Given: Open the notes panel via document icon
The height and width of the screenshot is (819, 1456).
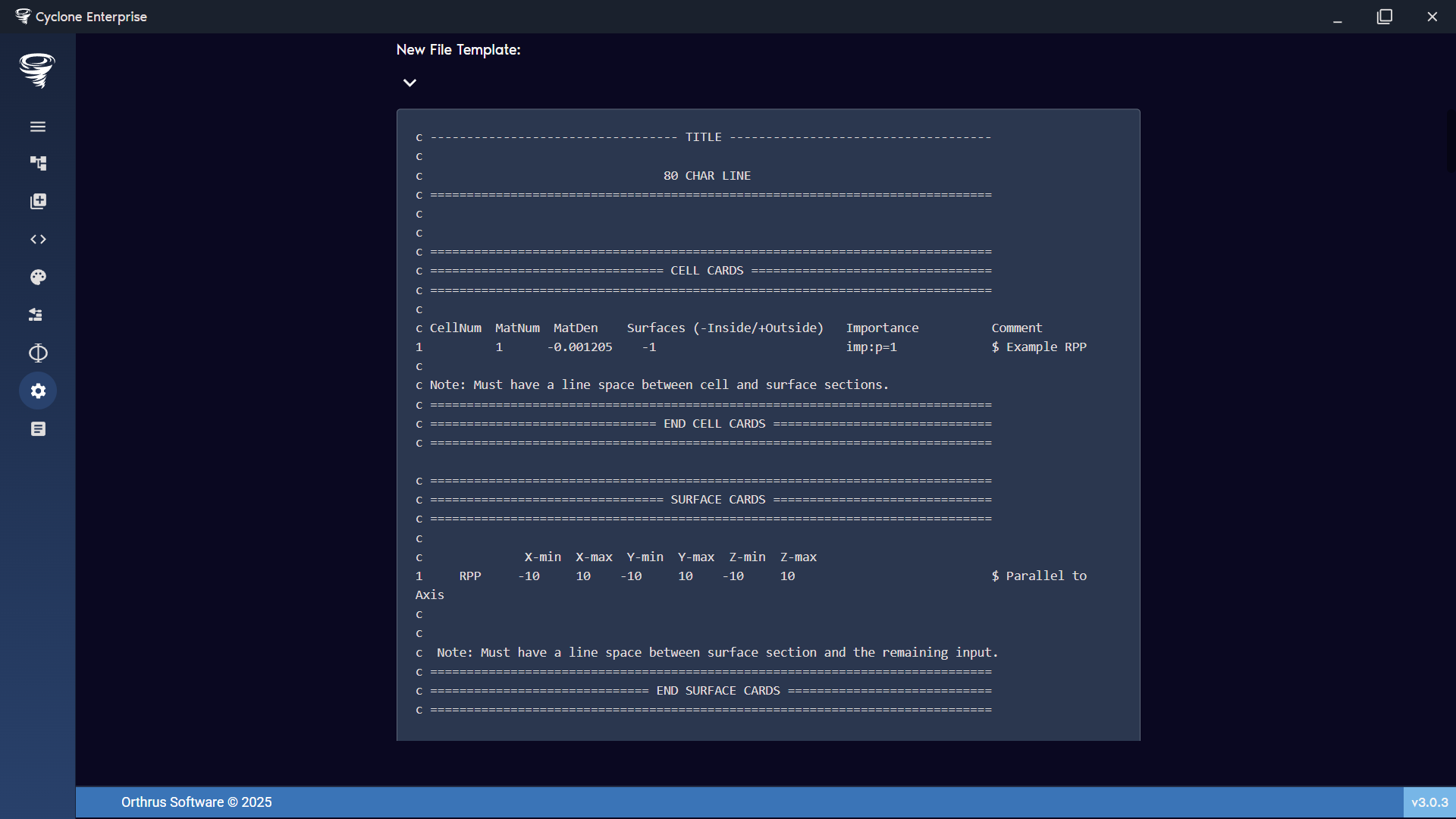Looking at the screenshot, I should (x=37, y=428).
